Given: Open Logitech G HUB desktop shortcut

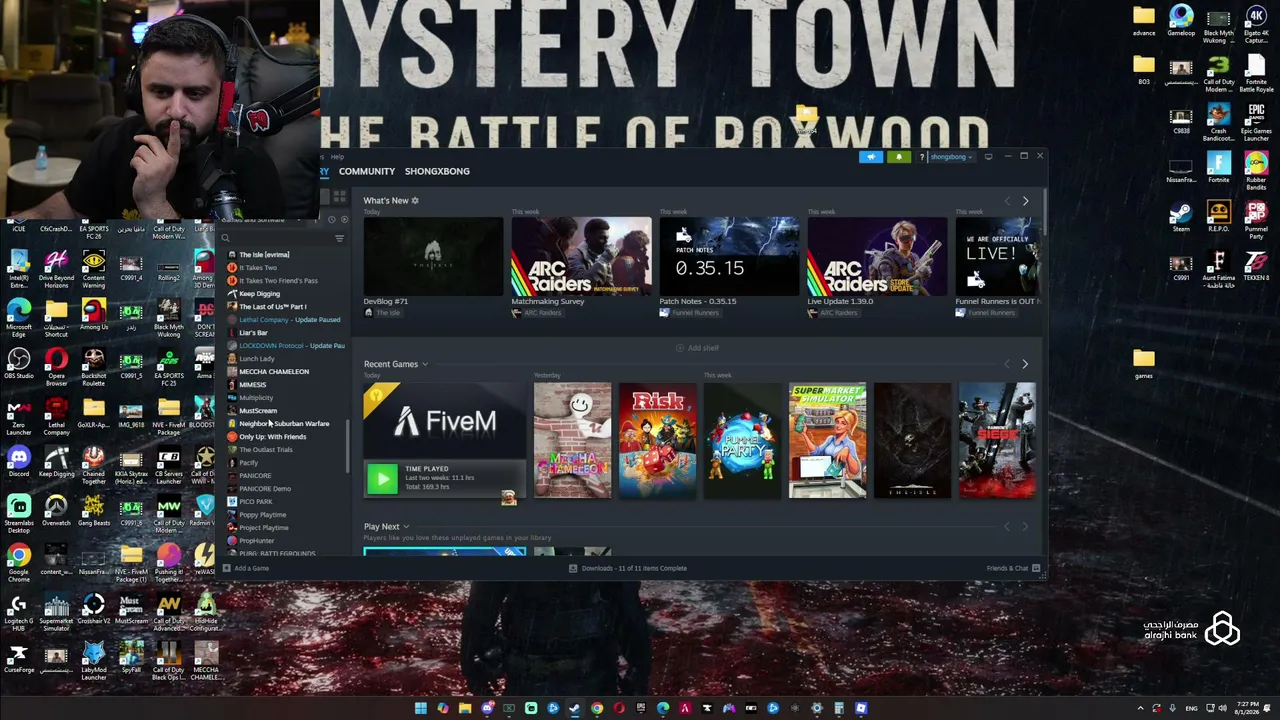Looking at the screenshot, I should pos(18,610).
